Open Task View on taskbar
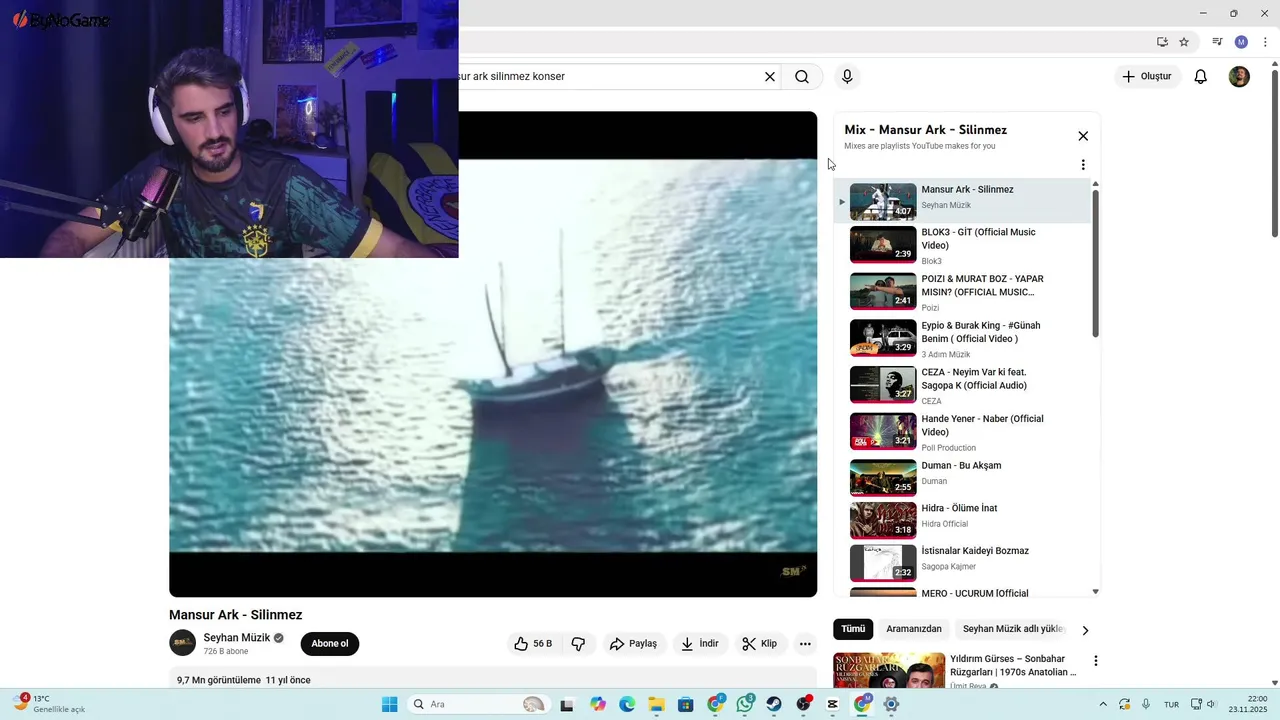Viewport: 1280px width, 720px height. pos(567,704)
